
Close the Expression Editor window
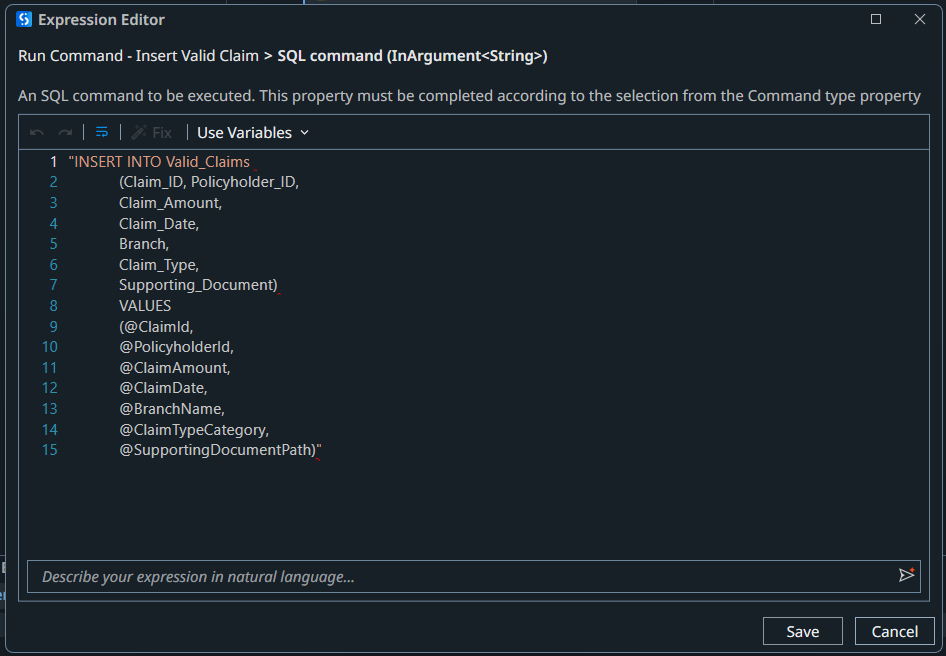[920, 19]
